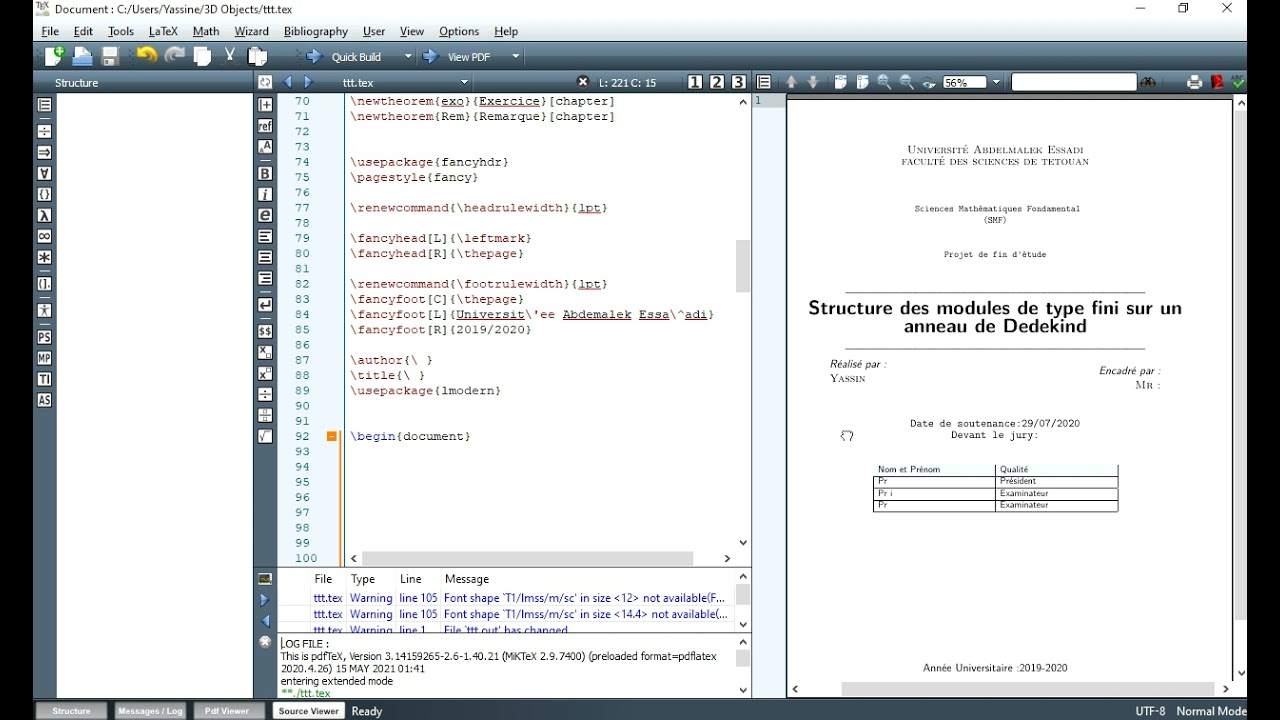Check spelling in PDF toolbar
This screenshot has width=1280, height=720.
[x=1238, y=82]
